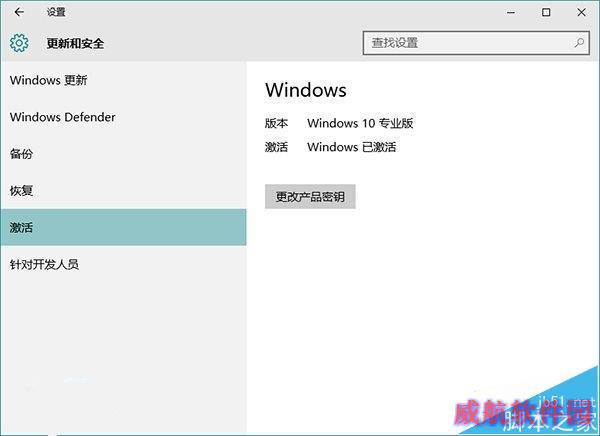Click the search magnifier icon

click(579, 43)
